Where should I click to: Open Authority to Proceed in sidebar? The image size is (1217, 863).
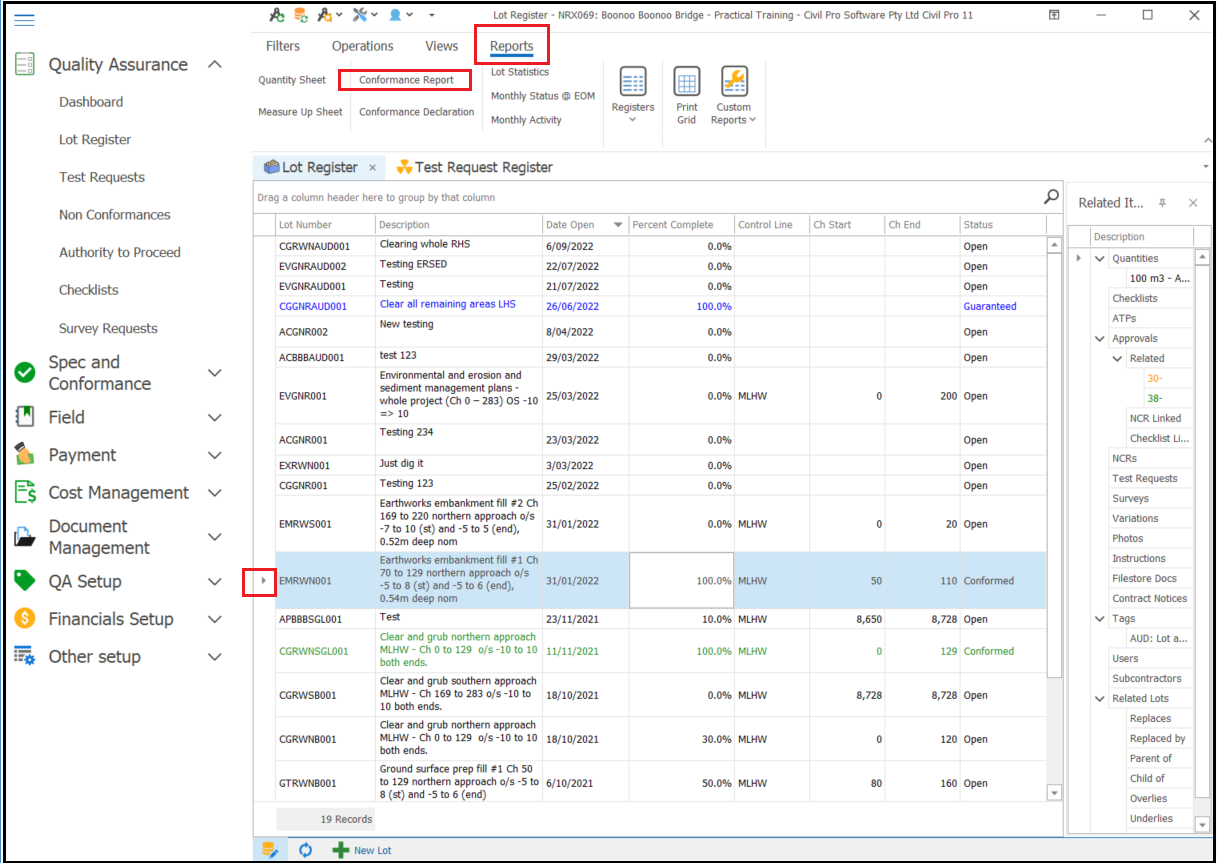pos(120,252)
